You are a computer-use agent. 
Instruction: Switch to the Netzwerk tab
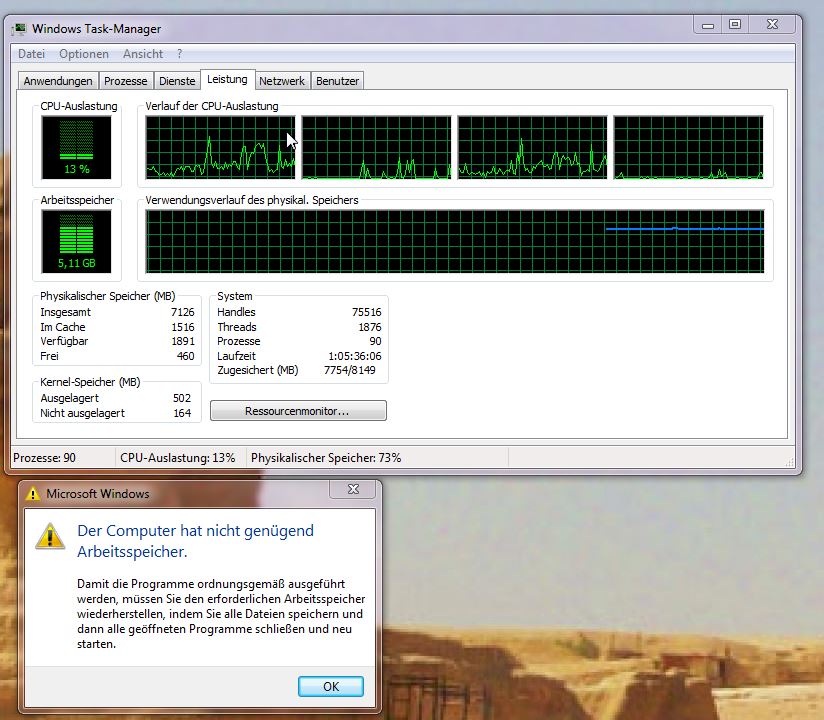(282, 81)
